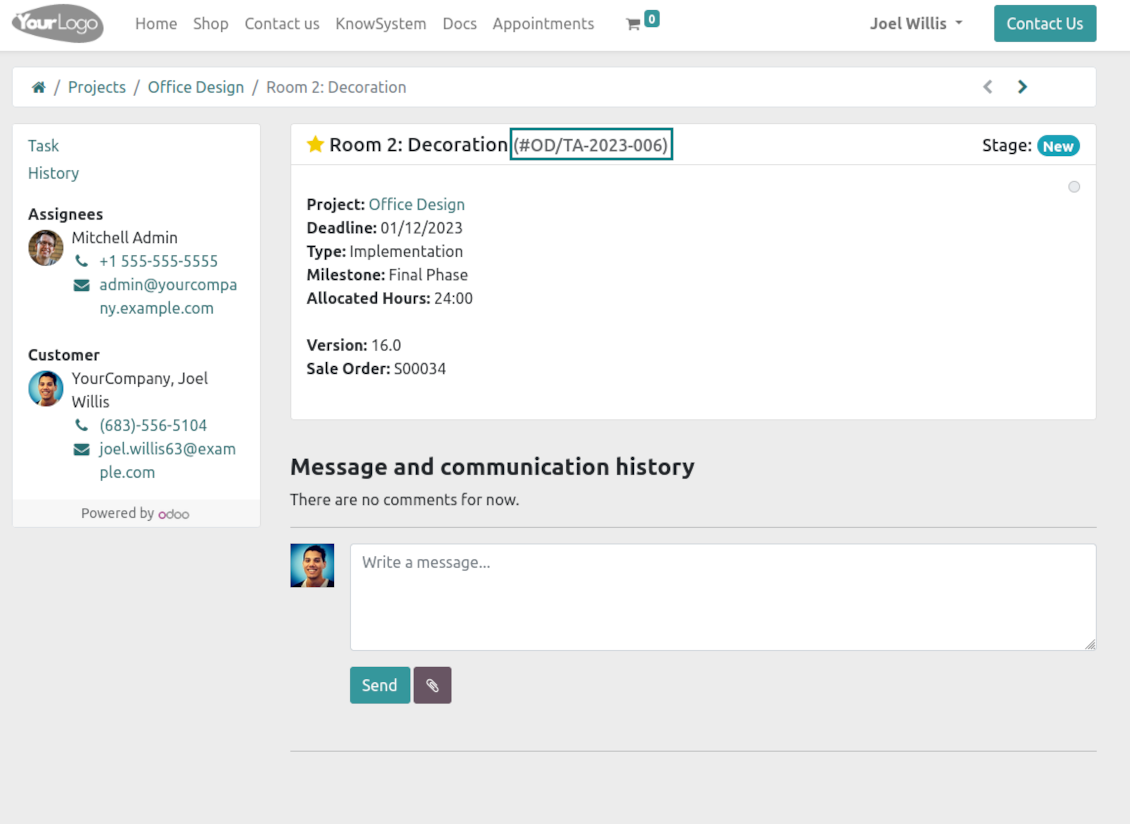Click the Send button

coord(380,685)
